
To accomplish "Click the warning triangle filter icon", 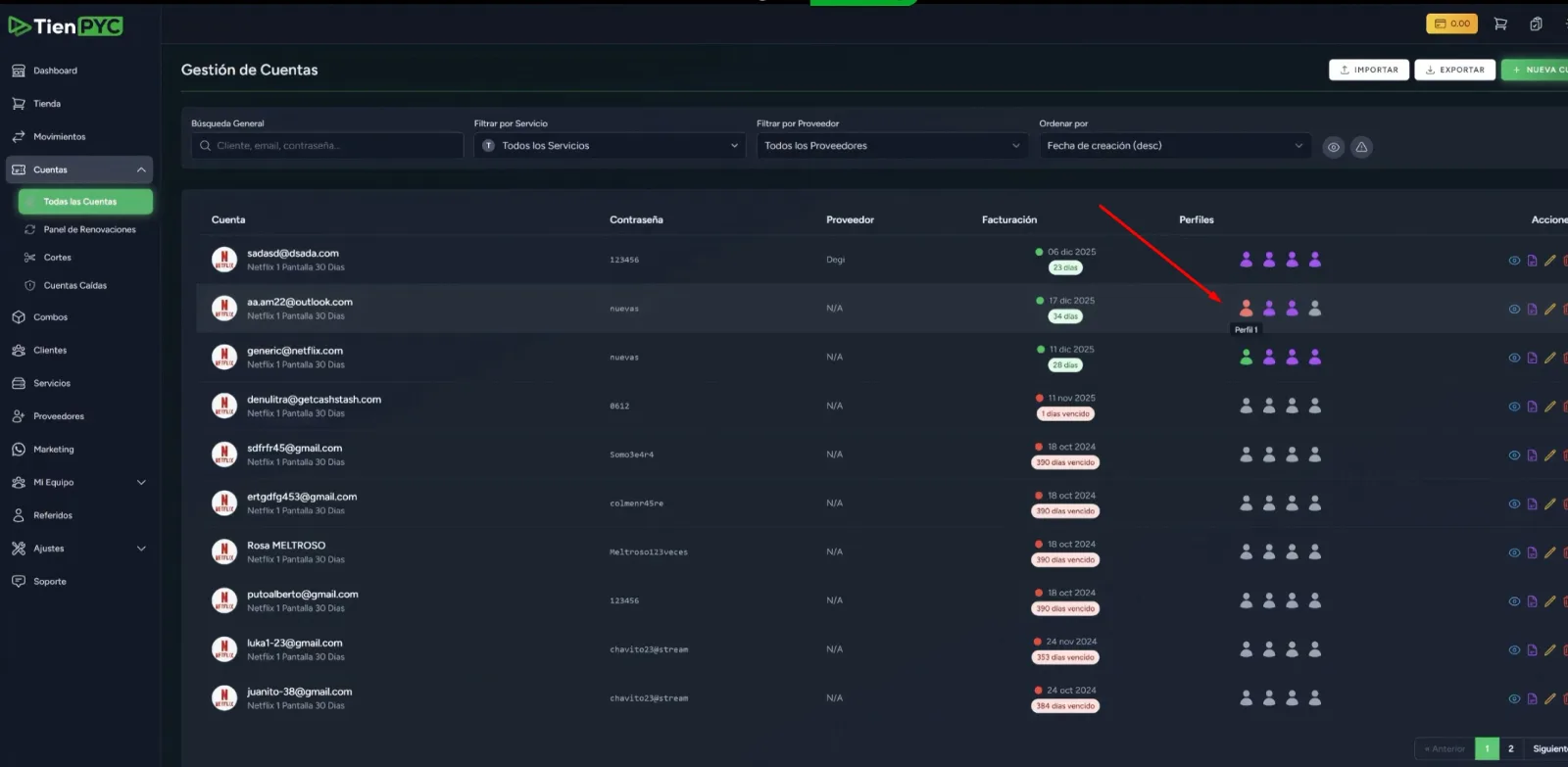I will [x=1361, y=147].
